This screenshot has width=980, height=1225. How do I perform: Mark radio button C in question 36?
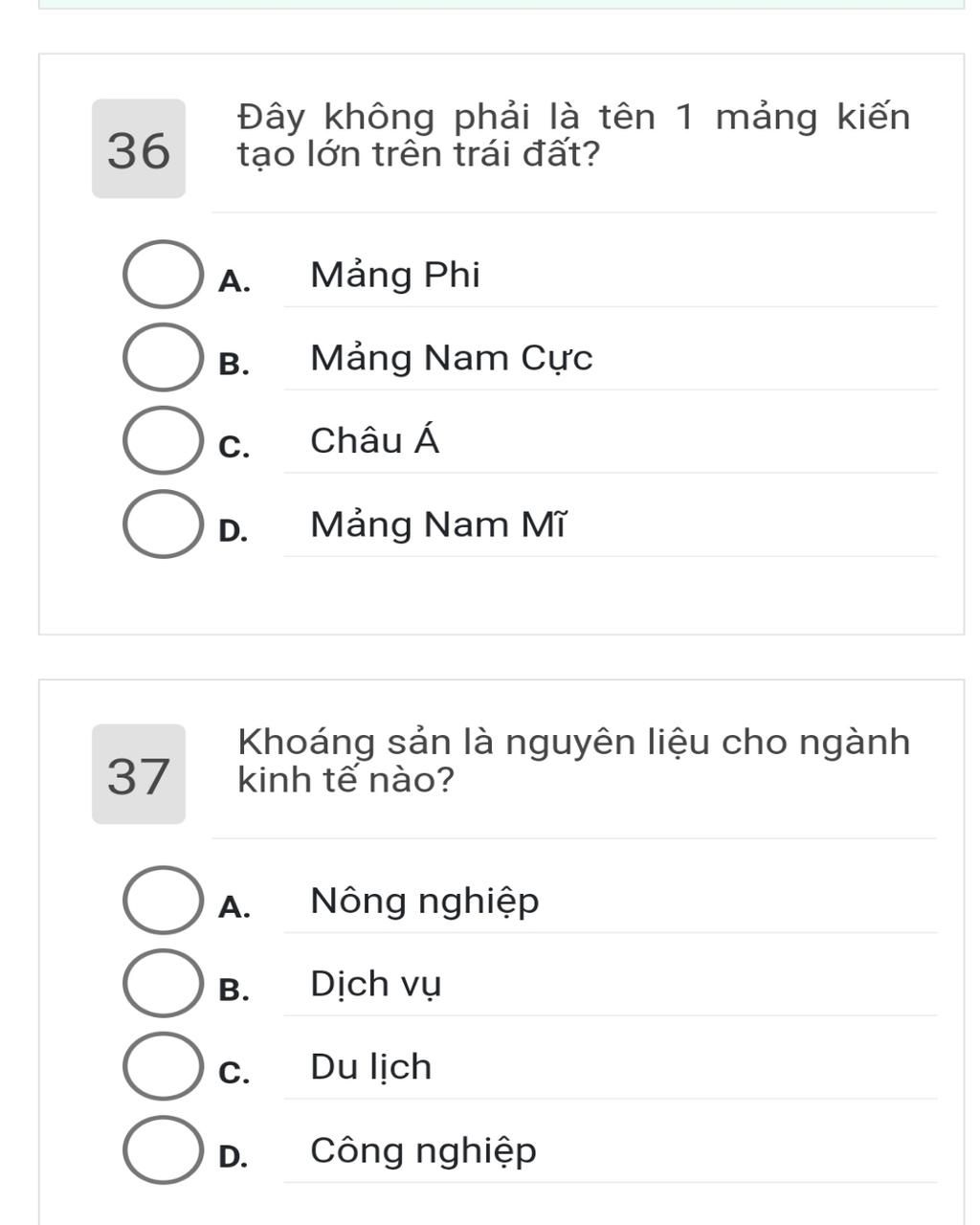pos(163,440)
